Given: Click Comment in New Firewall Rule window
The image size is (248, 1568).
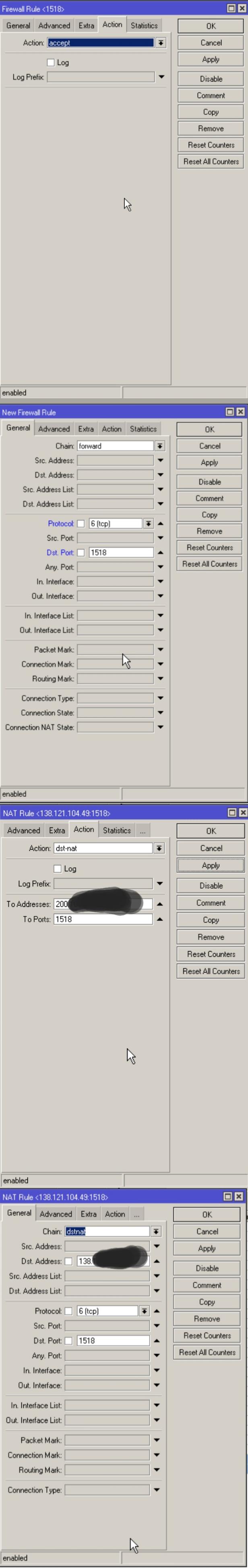Looking at the screenshot, I should click(x=210, y=498).
